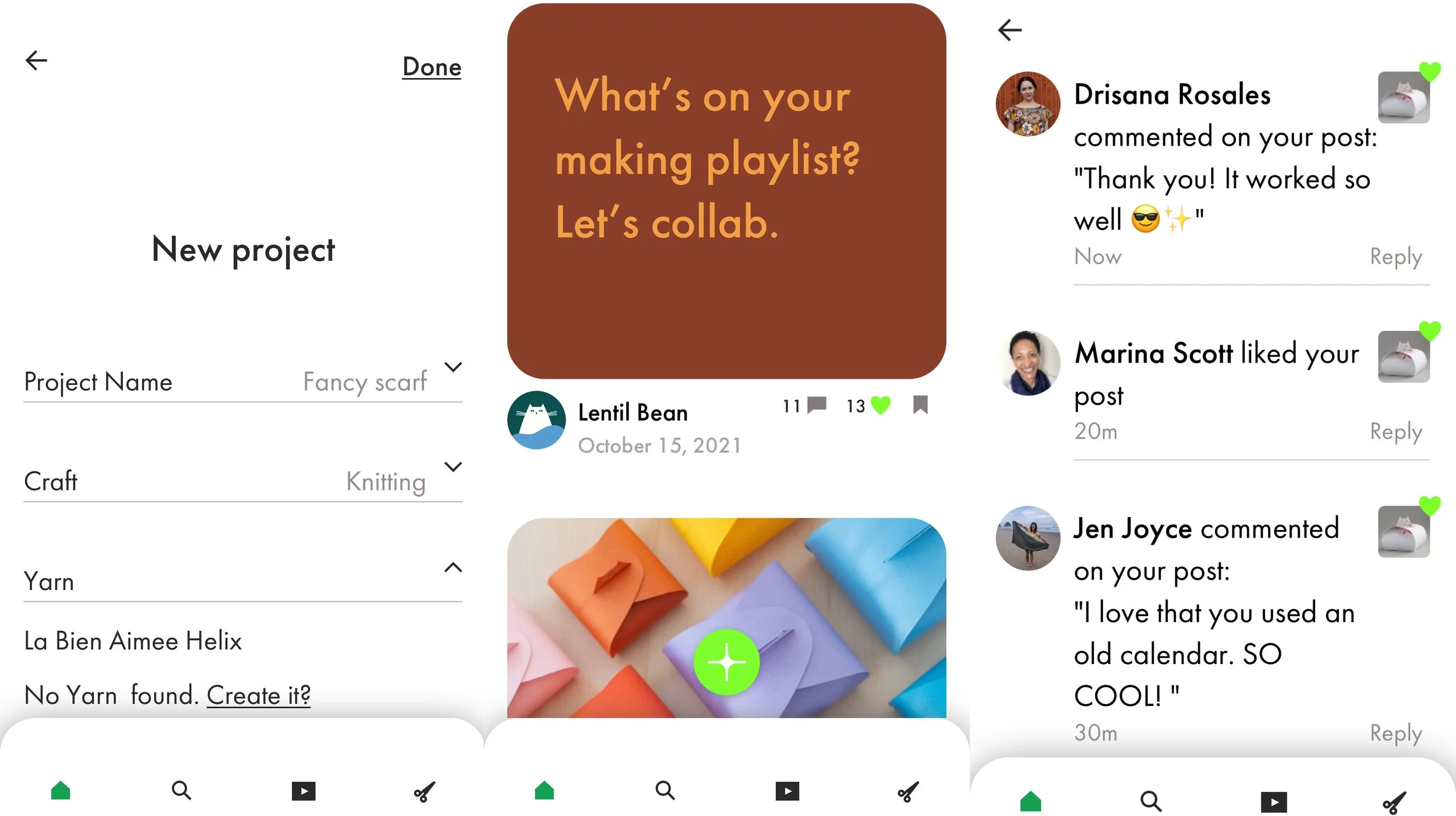1456x816 pixels.
Task: Open Jen Joyce's post thumbnail
Action: pos(1404,532)
